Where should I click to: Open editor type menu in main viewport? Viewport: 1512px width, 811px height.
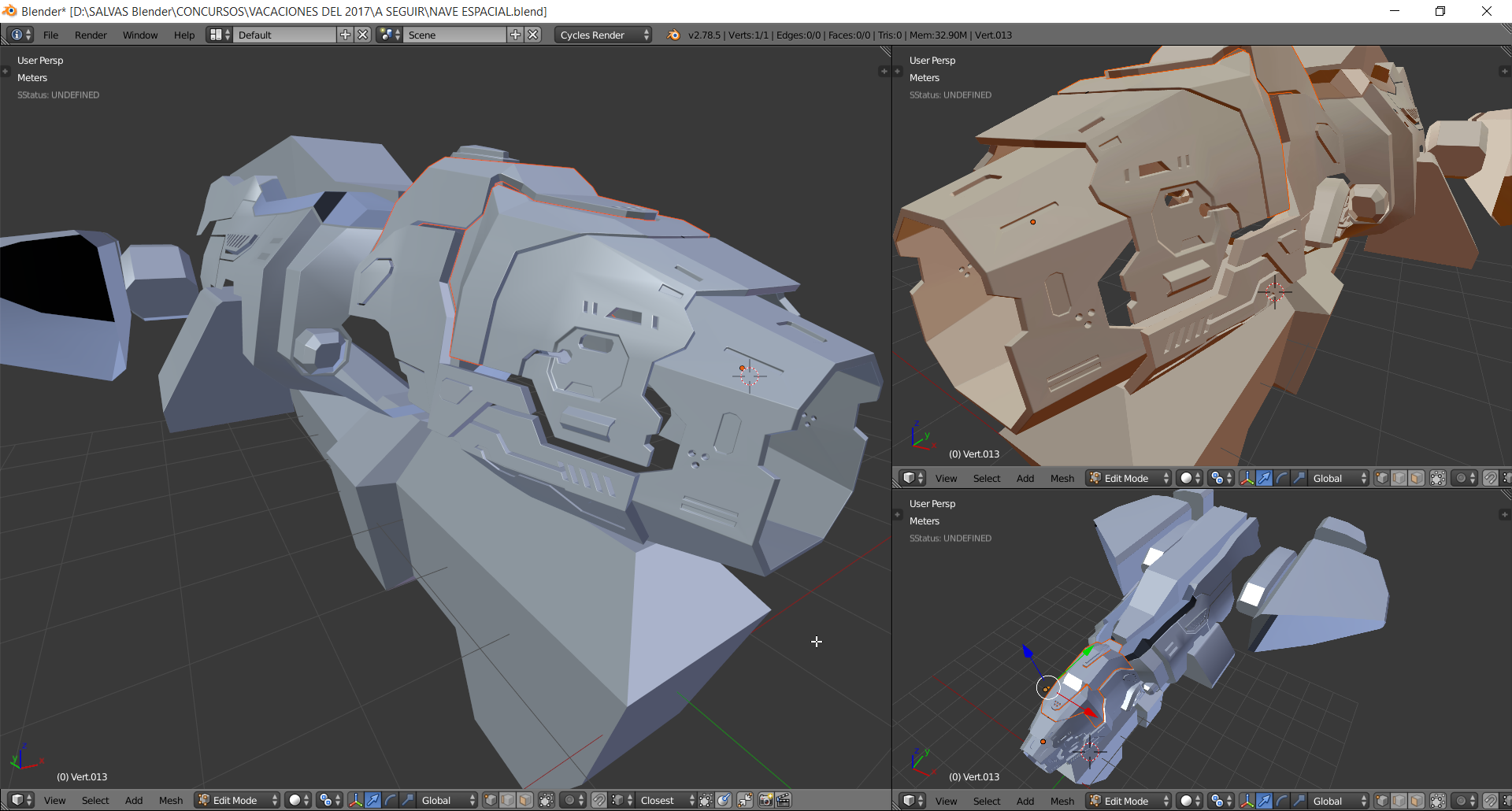pyautogui.click(x=21, y=800)
